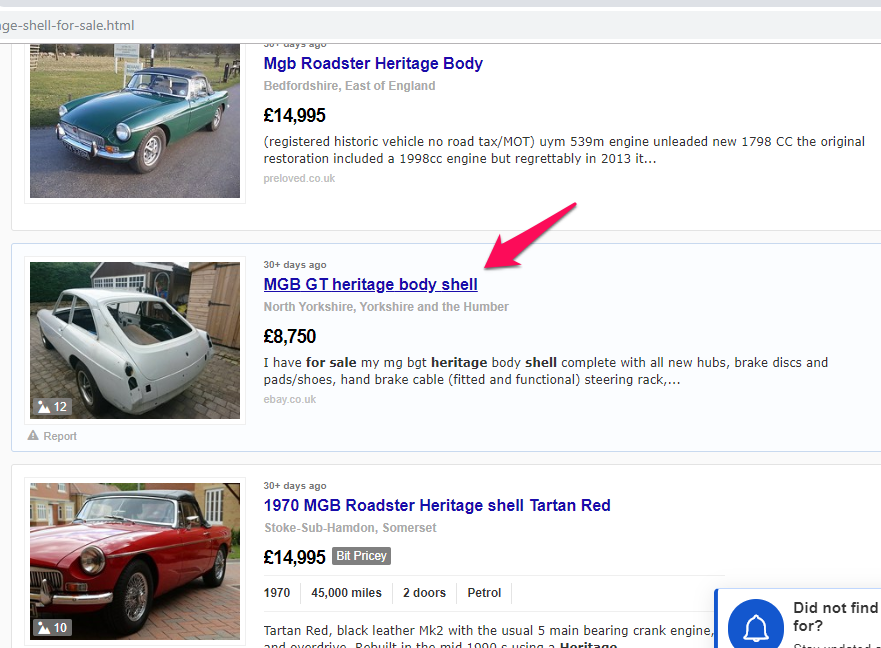The width and height of the screenshot is (881, 648).
Task: Click the green MGB roadster thumbnail
Action: pyautogui.click(x=135, y=120)
